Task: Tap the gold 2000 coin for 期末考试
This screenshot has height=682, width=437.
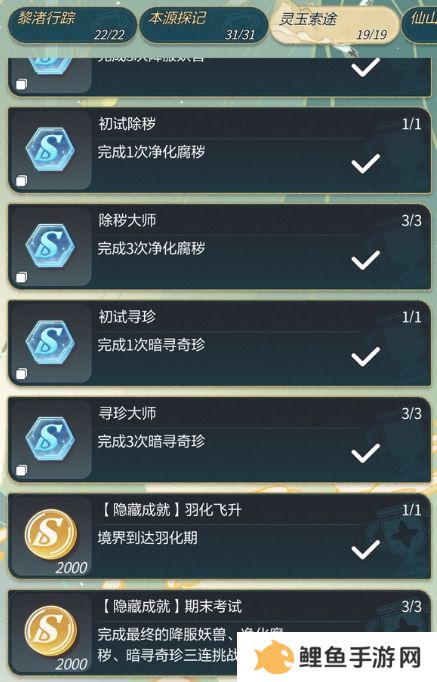Action: click(x=50, y=631)
